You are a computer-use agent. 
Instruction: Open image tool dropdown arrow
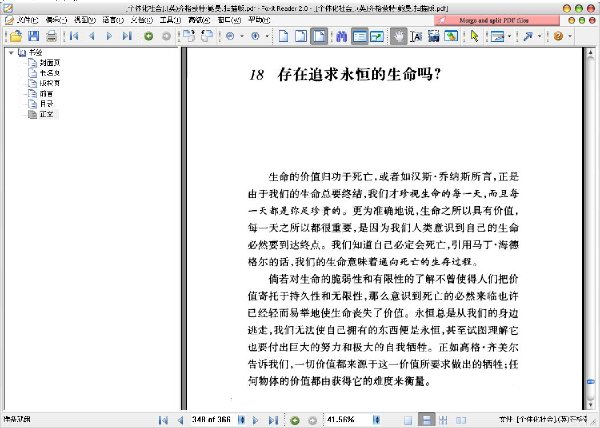click(x=510, y=36)
